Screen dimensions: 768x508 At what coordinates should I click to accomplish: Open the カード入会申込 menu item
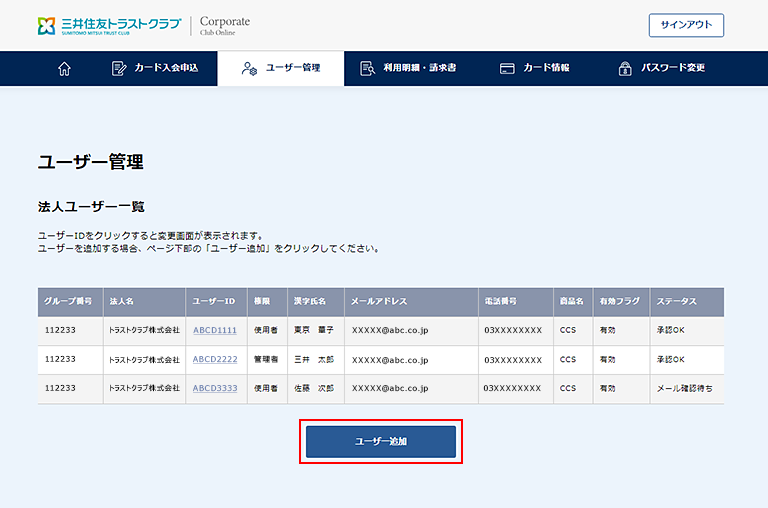[155, 69]
